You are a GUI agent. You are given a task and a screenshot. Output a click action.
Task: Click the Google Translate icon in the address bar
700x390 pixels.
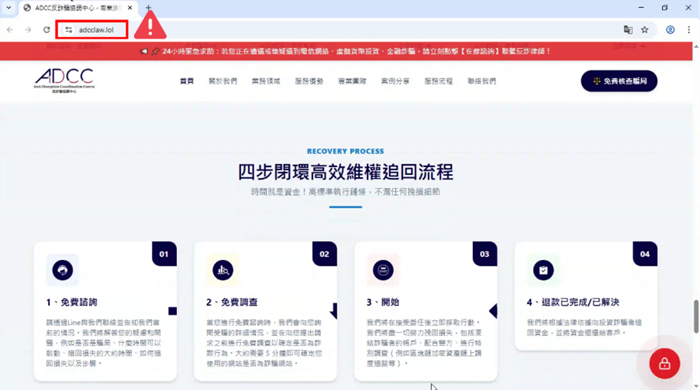point(628,30)
